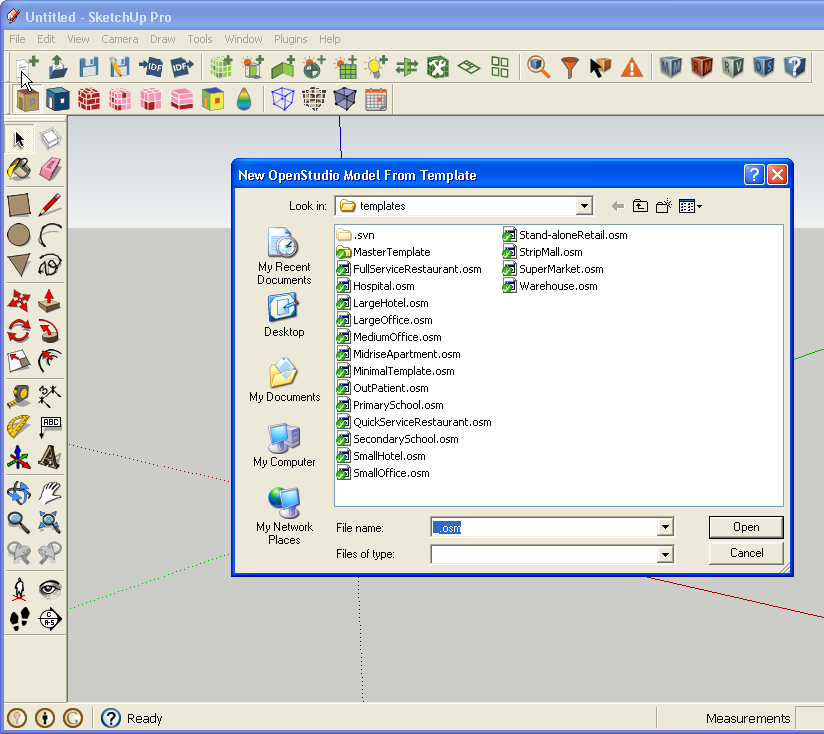Select the Rectangle tool
This screenshot has height=734, width=824.
19,205
